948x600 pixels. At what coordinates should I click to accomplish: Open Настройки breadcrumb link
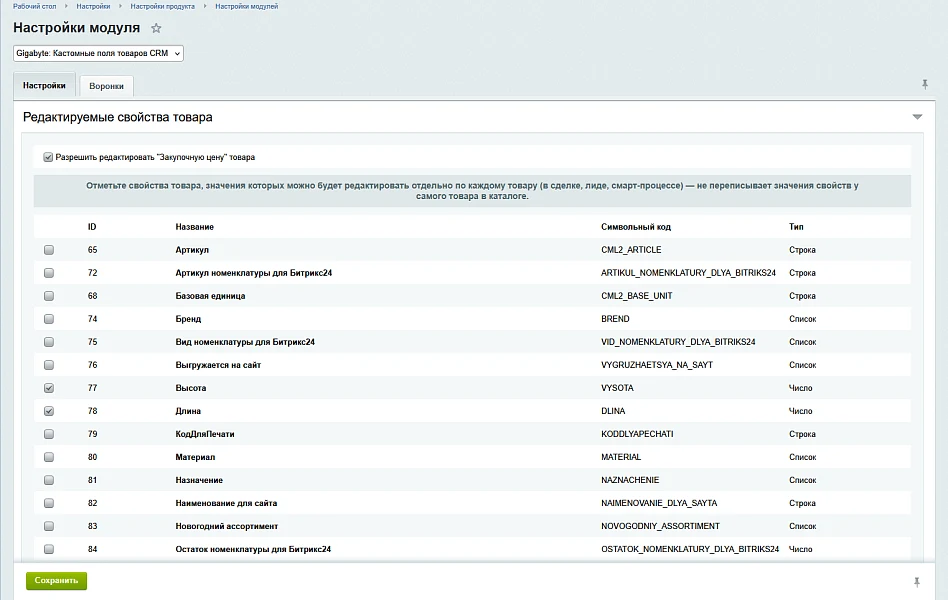[x=93, y=6]
